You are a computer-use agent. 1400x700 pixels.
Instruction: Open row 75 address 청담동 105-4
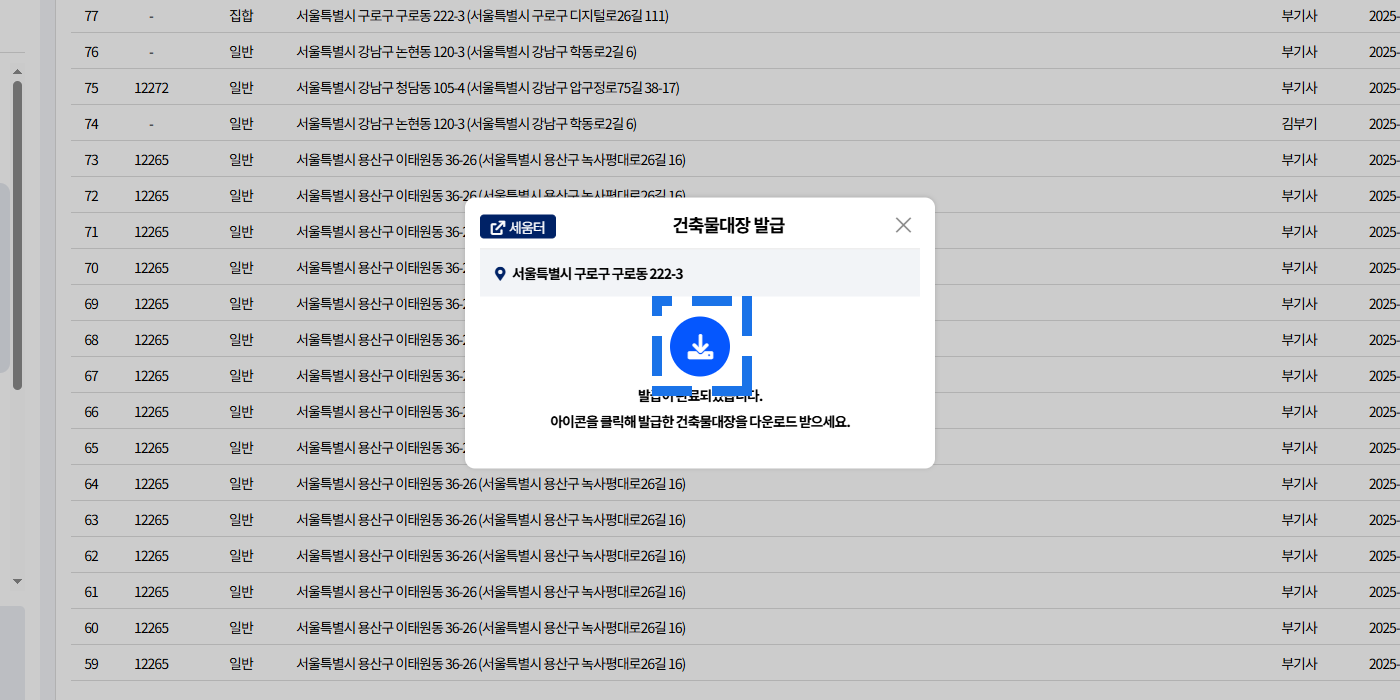click(487, 88)
